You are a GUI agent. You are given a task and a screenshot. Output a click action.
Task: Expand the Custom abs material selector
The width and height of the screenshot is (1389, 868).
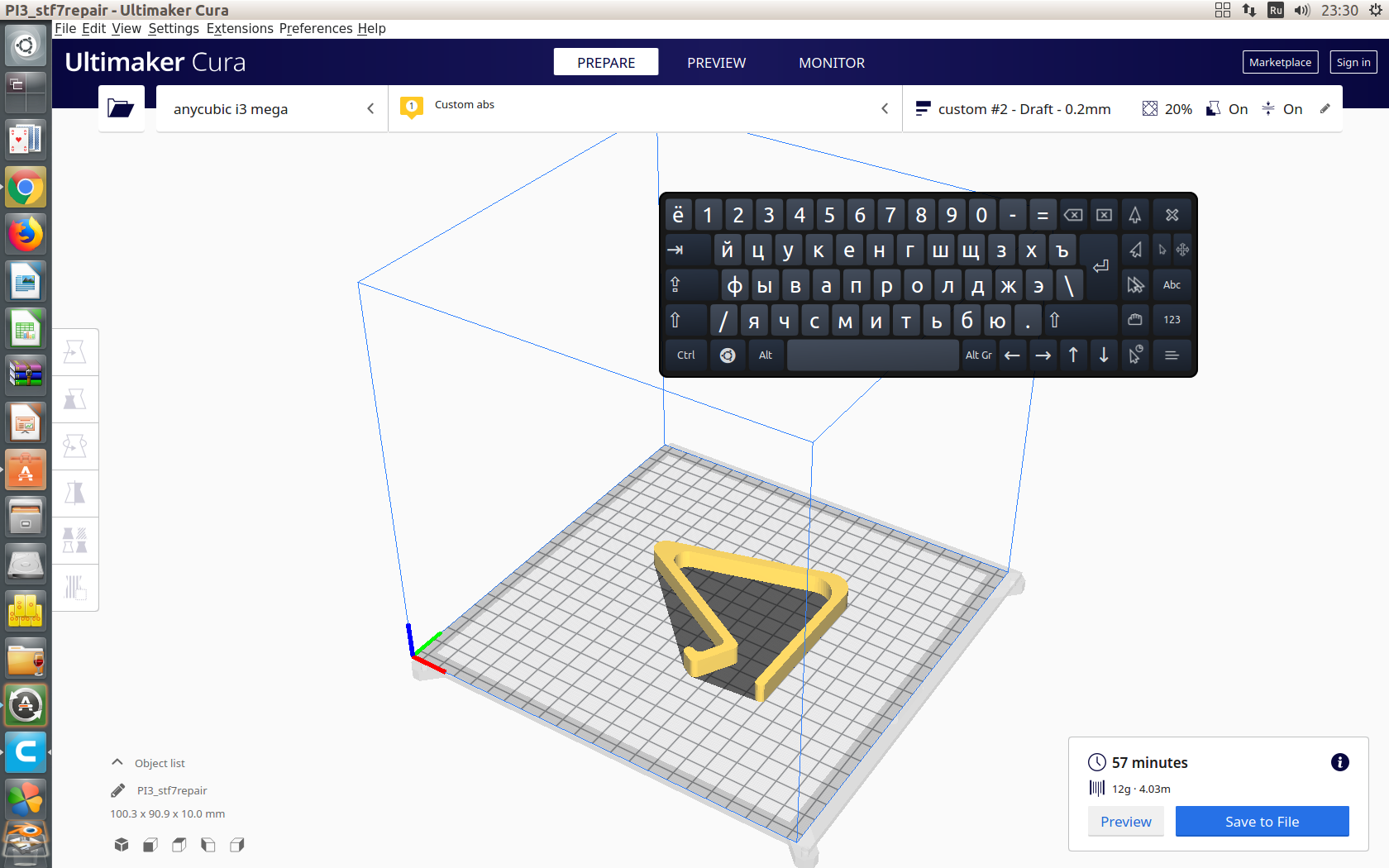tap(645, 108)
